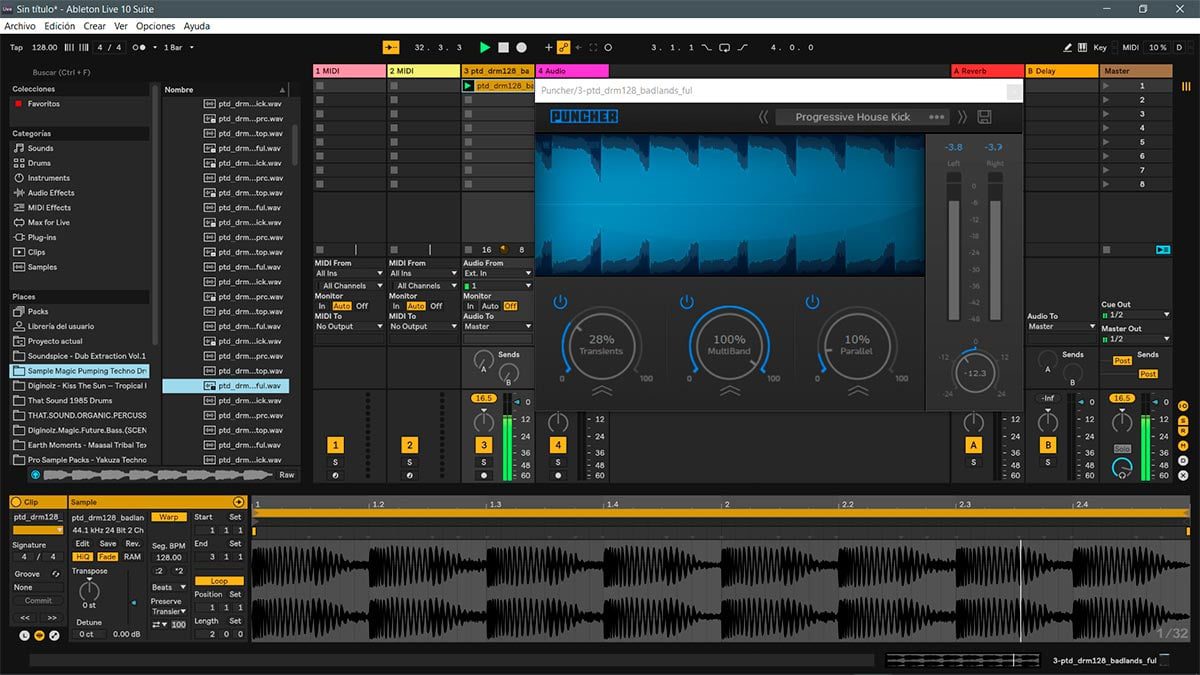Select Max for Live category
Screen dimensions: 1200x675
pyautogui.click(x=49, y=222)
